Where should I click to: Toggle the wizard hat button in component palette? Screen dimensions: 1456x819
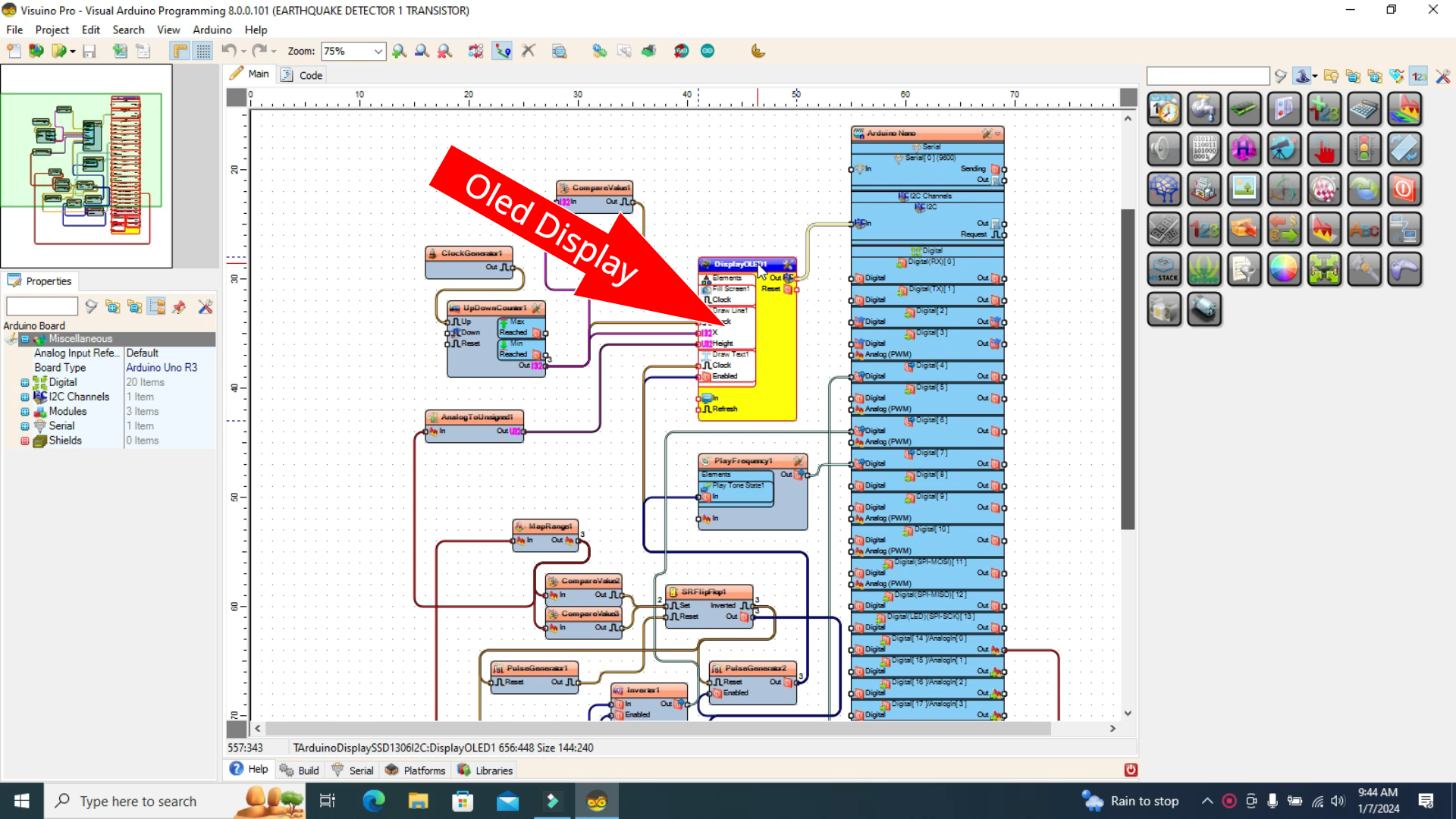[1302, 76]
